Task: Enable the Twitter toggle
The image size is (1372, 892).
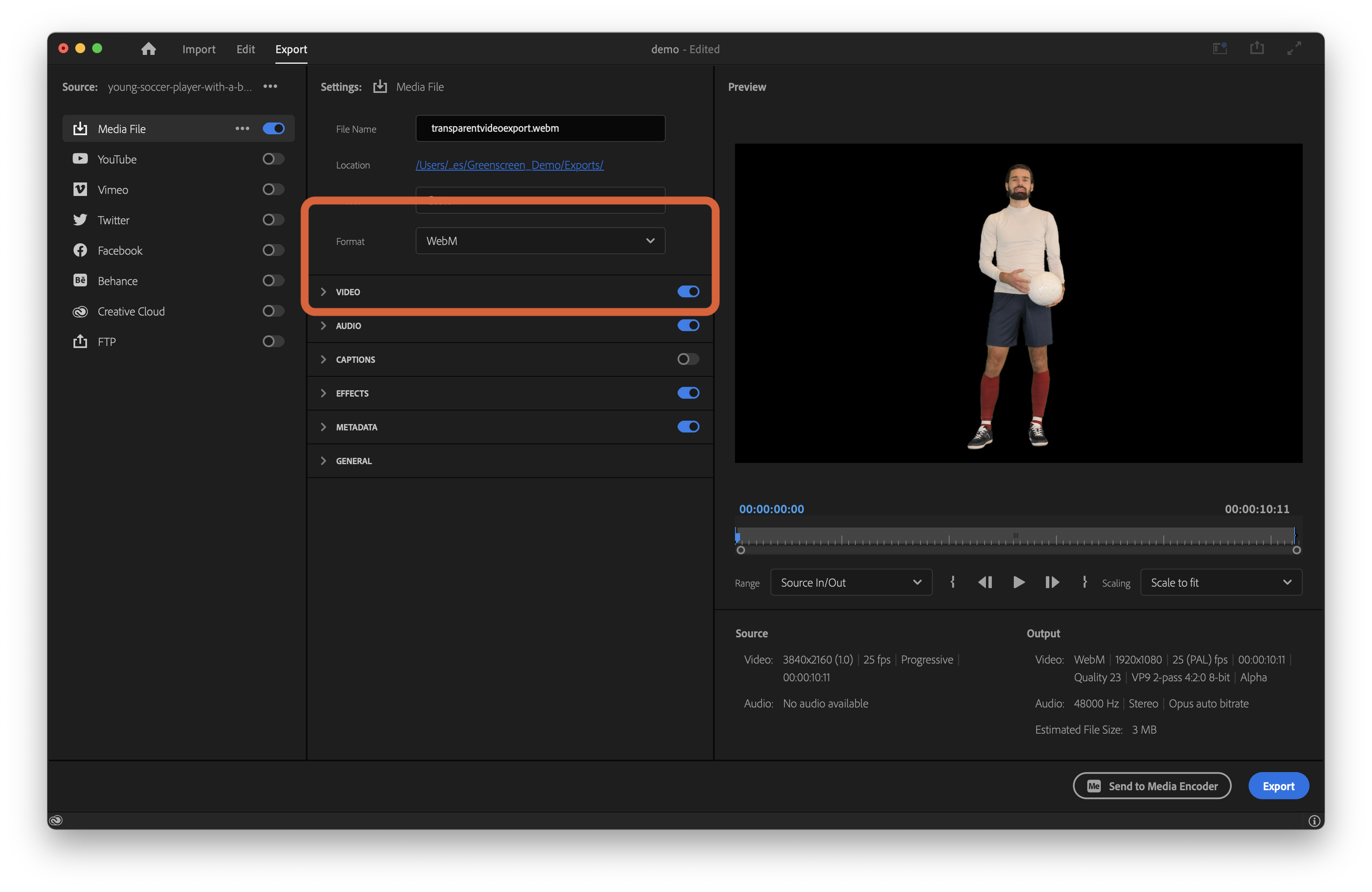Action: click(x=274, y=220)
